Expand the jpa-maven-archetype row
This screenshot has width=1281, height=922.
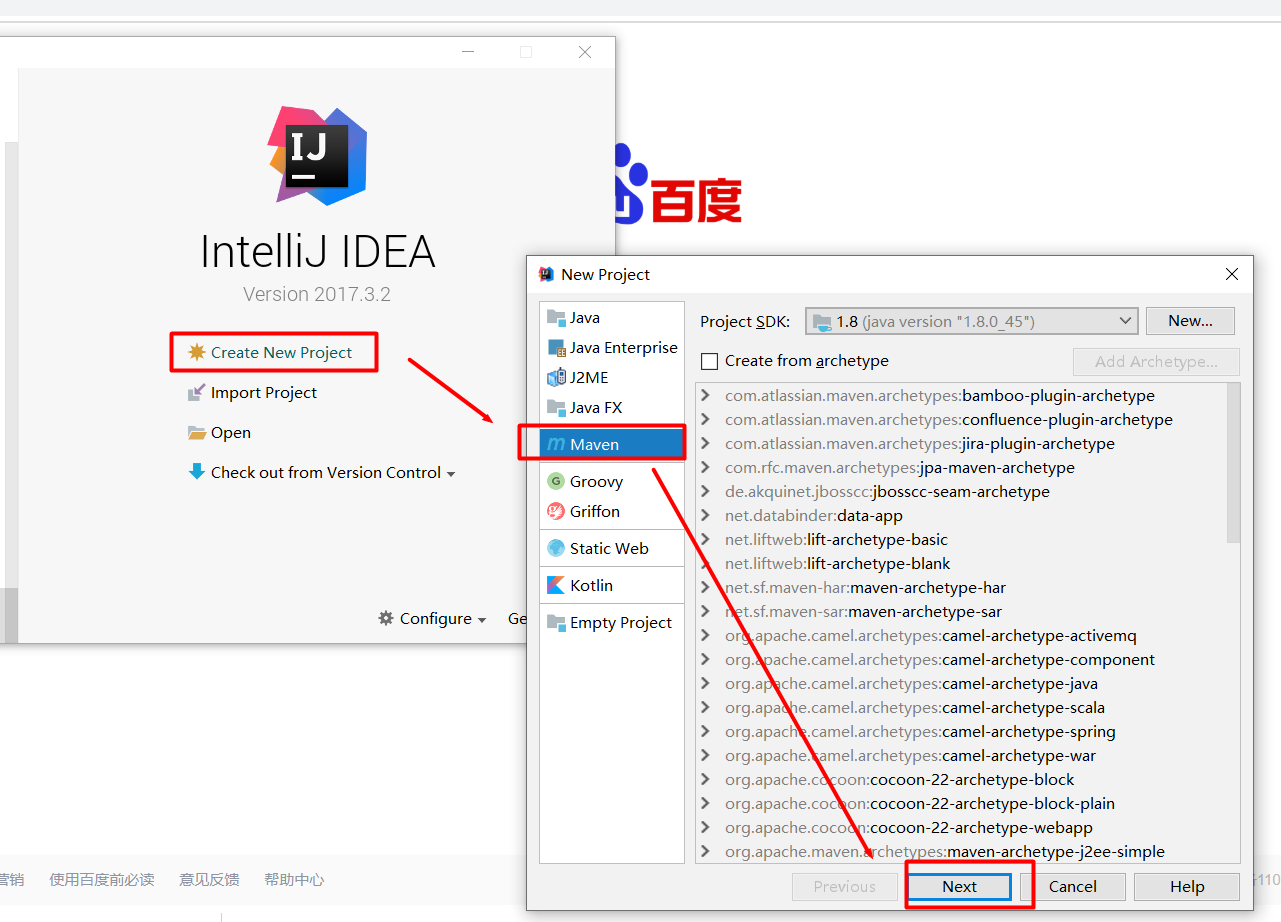[706, 468]
